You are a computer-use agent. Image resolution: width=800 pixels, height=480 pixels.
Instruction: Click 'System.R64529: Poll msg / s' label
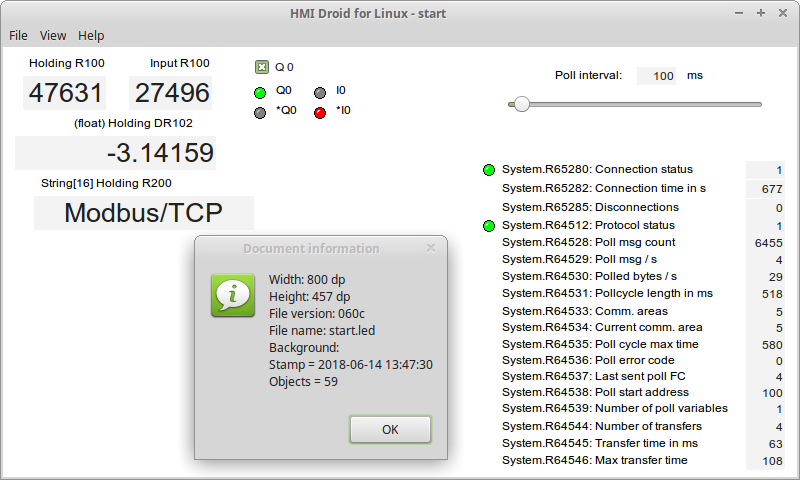579,259
